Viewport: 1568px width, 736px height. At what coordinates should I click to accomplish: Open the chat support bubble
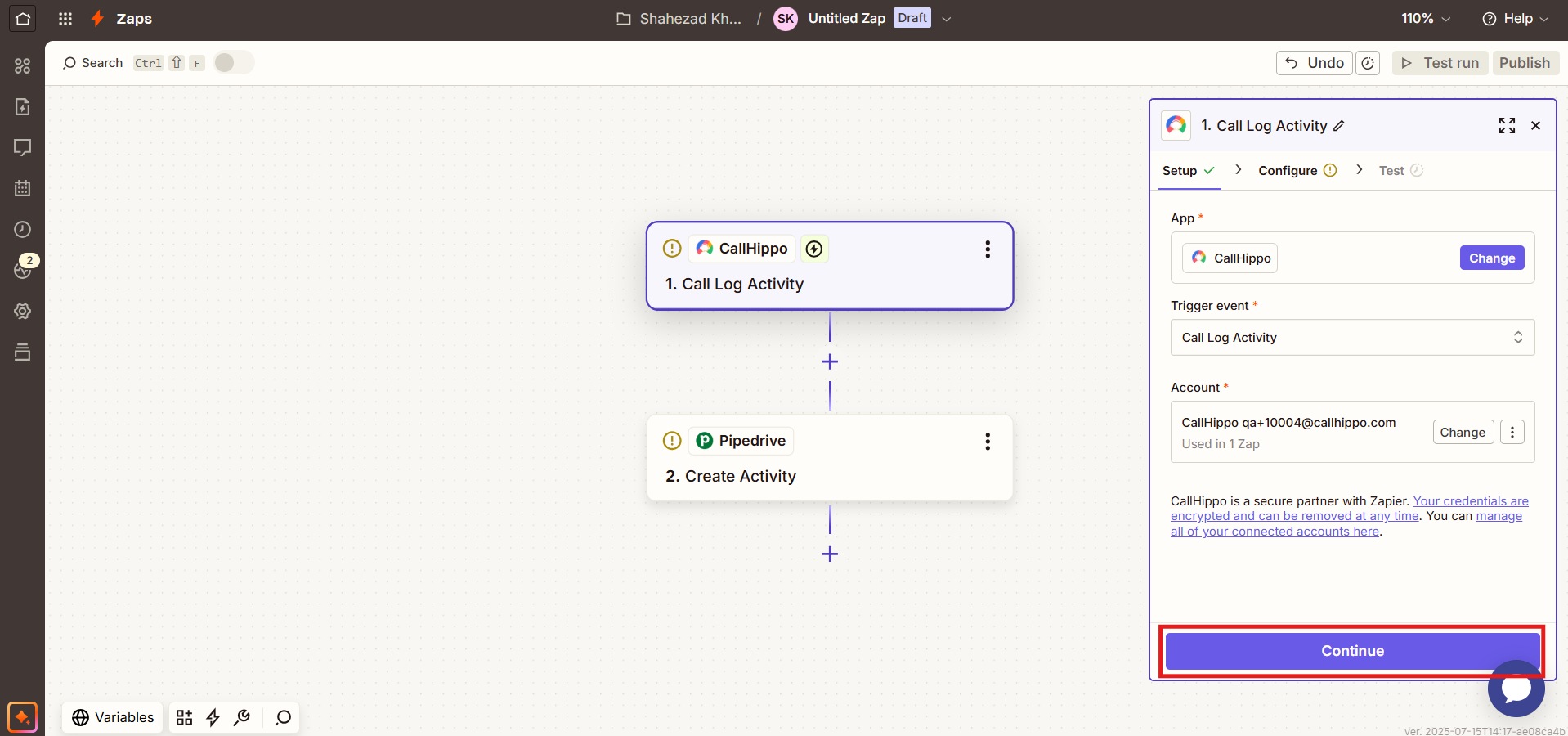[x=1516, y=689]
